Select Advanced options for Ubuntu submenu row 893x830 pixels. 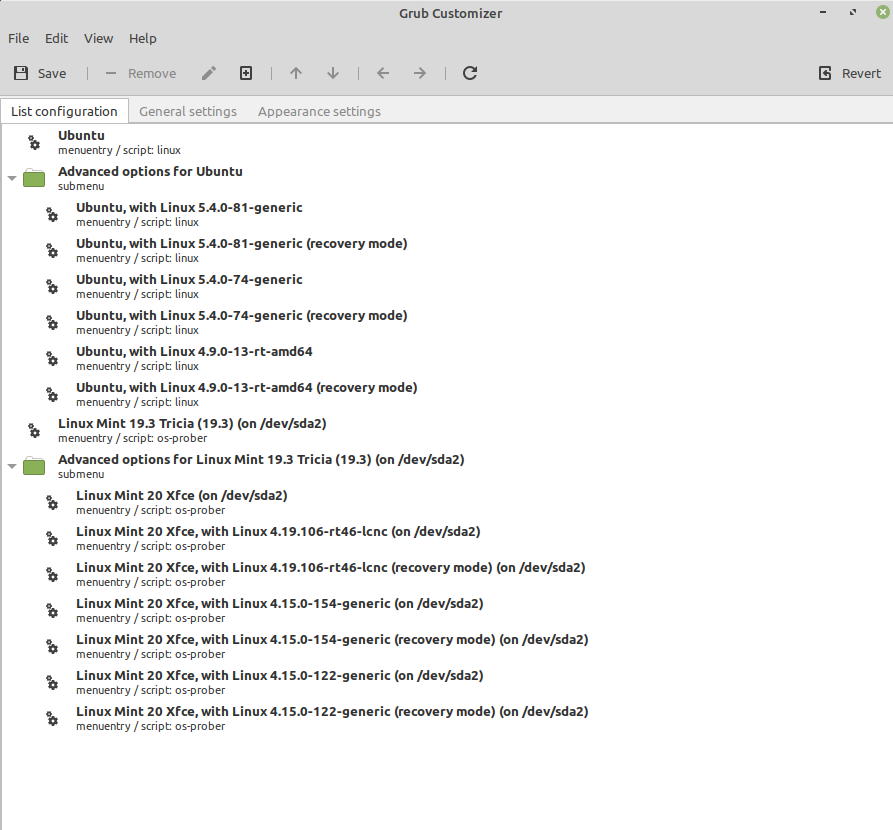pos(446,178)
